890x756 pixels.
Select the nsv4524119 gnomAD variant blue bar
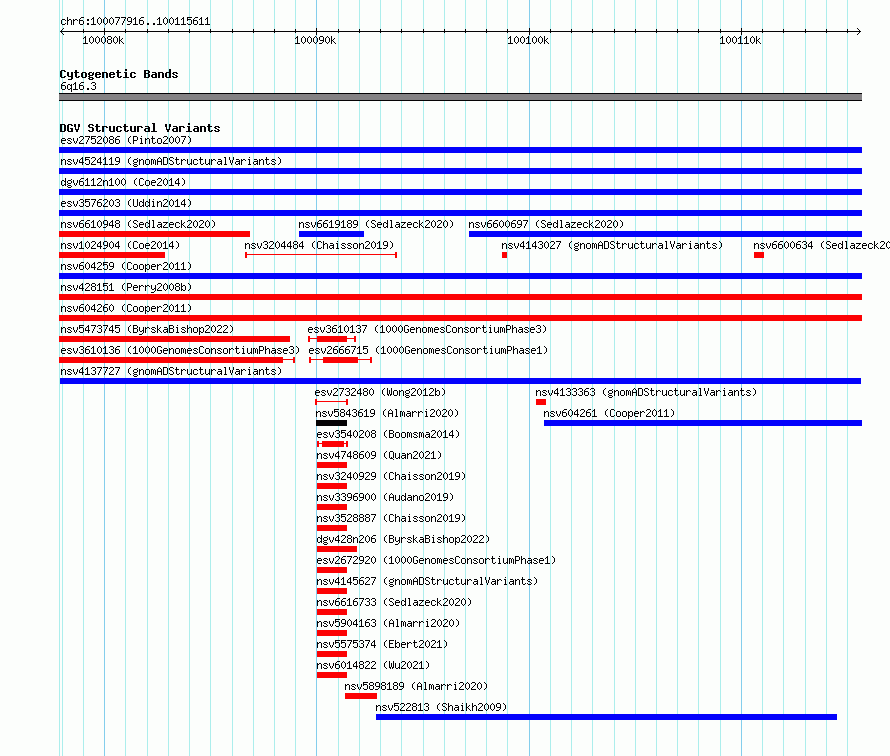click(460, 171)
